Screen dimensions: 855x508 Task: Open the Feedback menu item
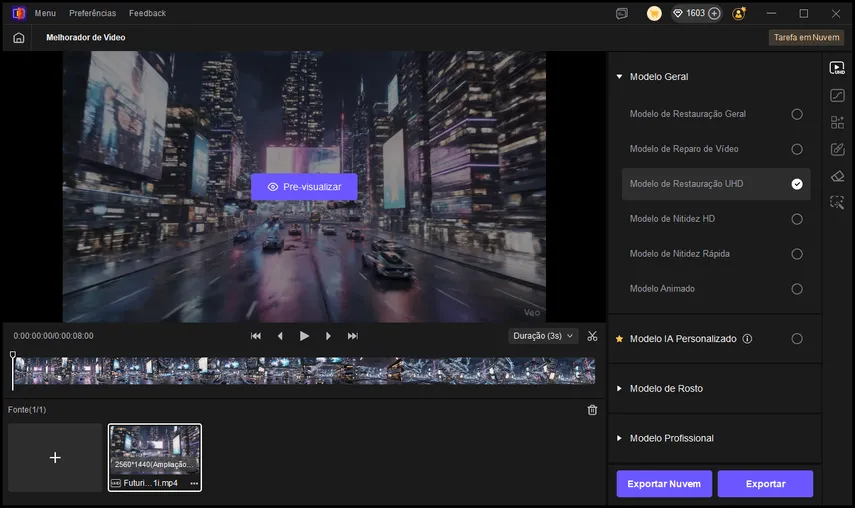pos(147,14)
